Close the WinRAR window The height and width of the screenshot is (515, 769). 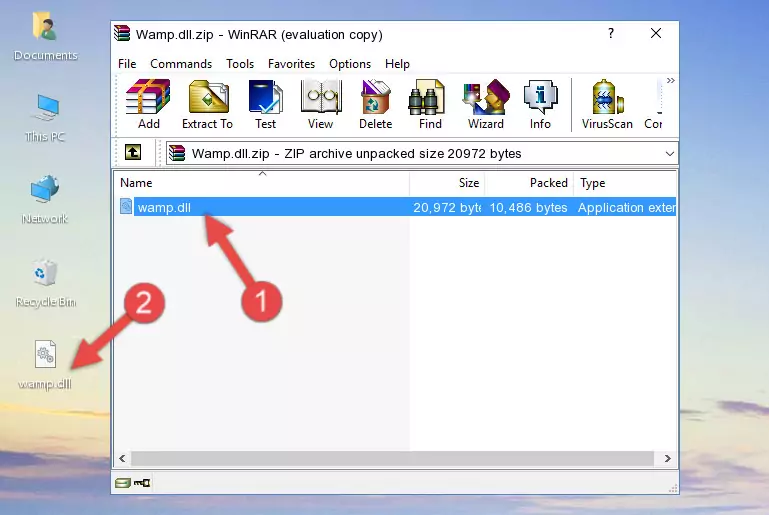[x=656, y=33]
